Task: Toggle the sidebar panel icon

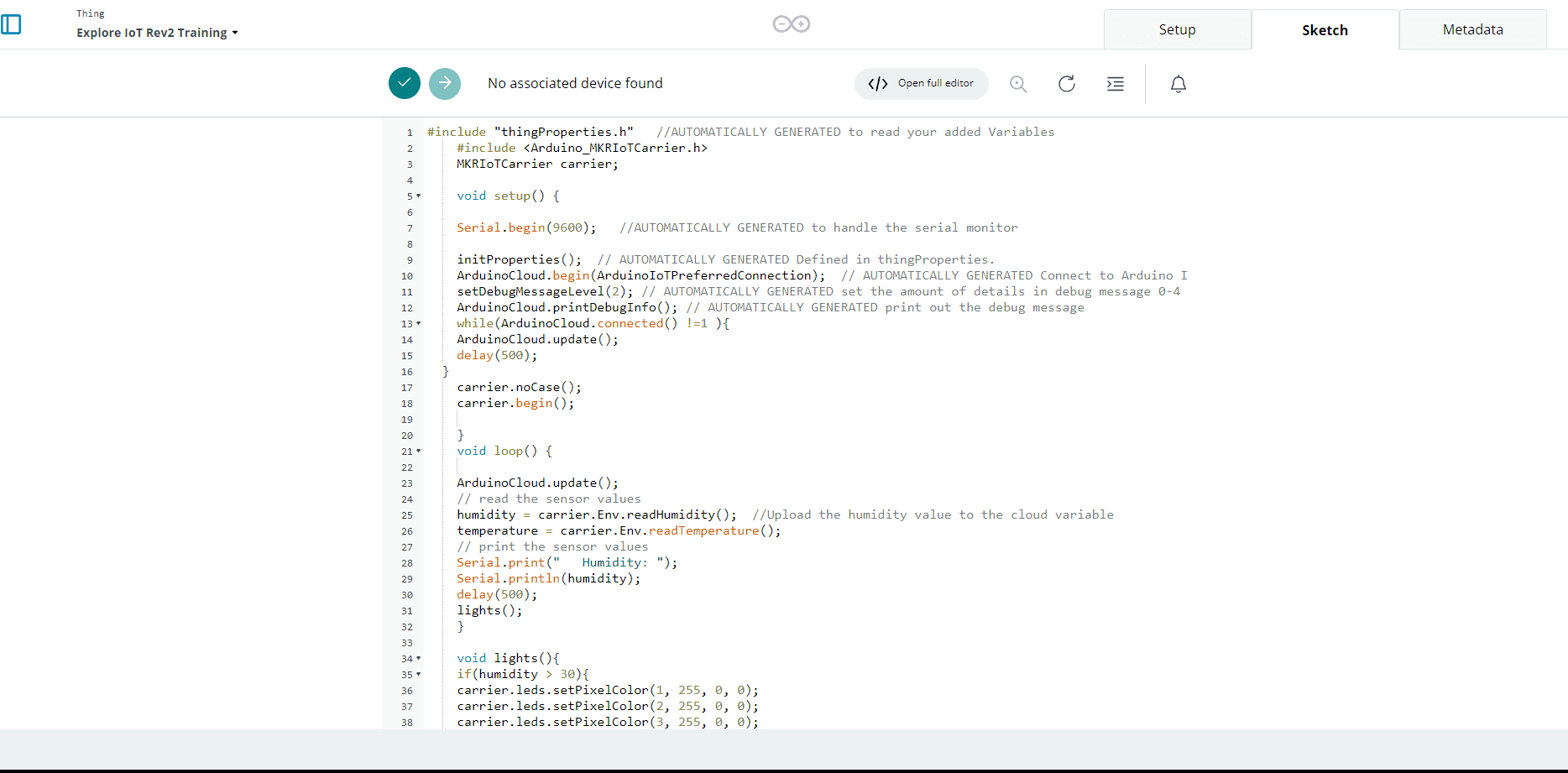Action: [x=11, y=24]
